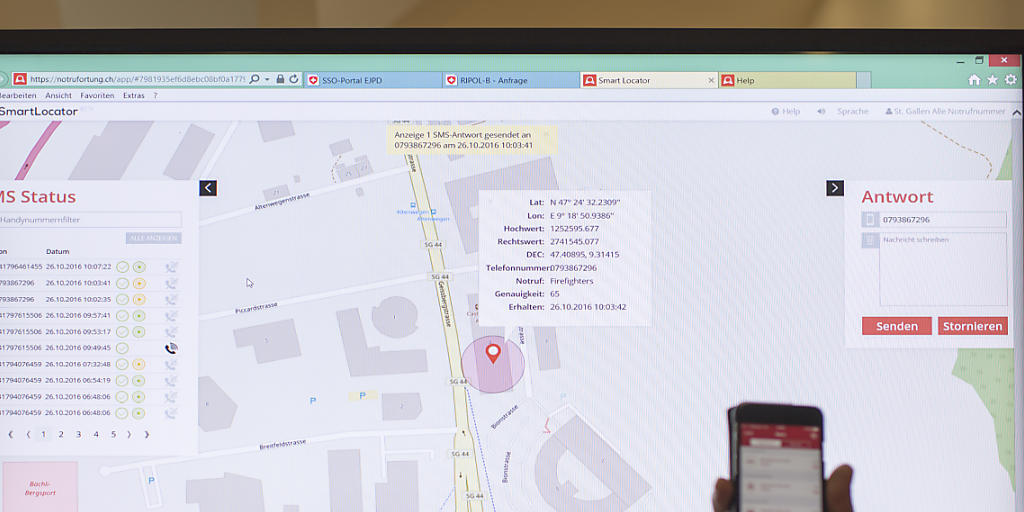Open the Ansicht menu
The height and width of the screenshot is (512, 1024).
point(58,95)
